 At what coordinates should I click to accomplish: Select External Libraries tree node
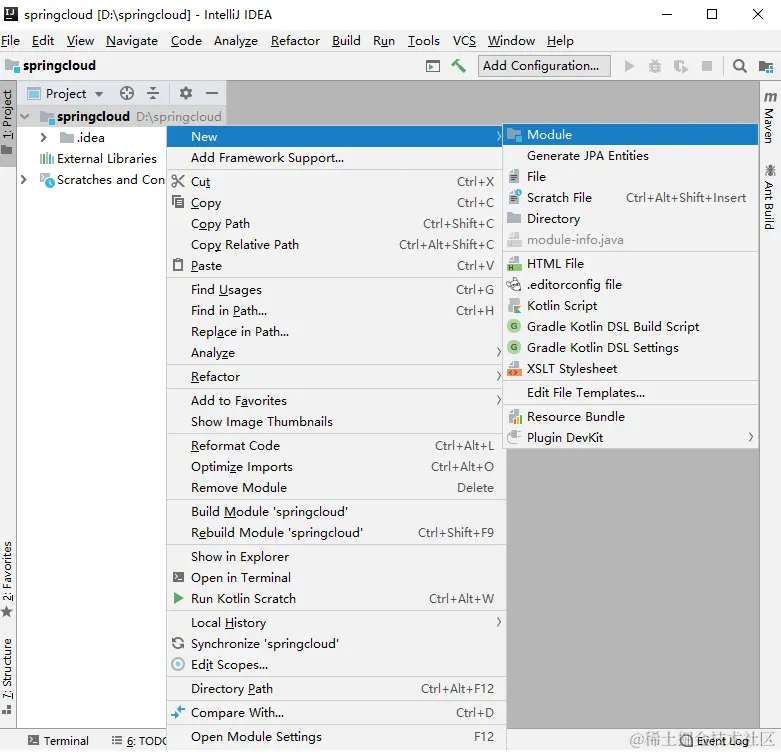click(x=98, y=158)
